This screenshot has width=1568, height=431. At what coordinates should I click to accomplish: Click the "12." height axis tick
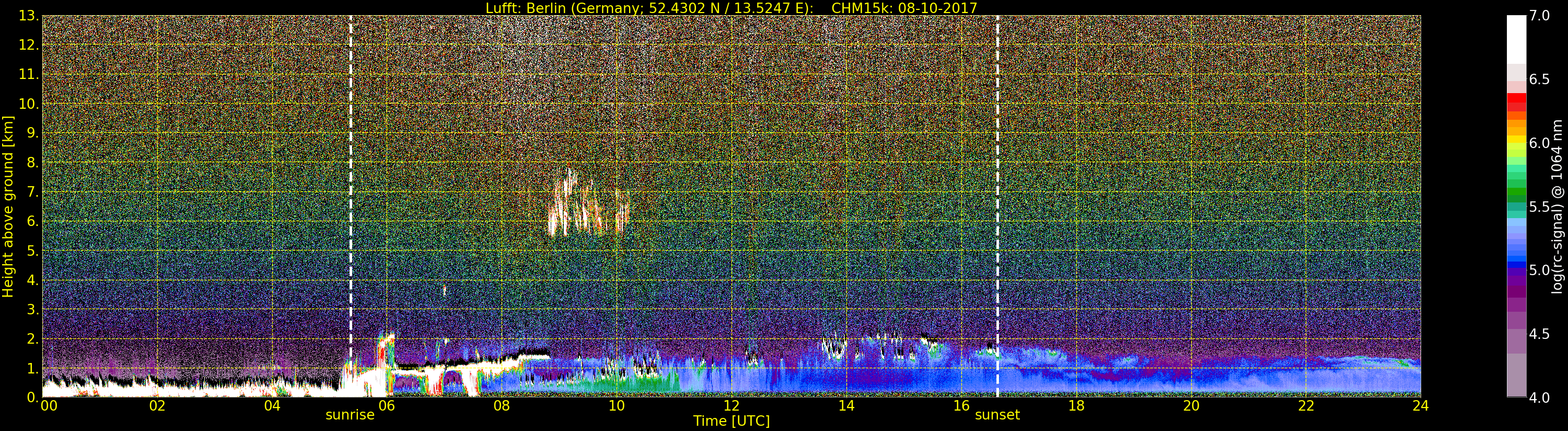click(29, 45)
